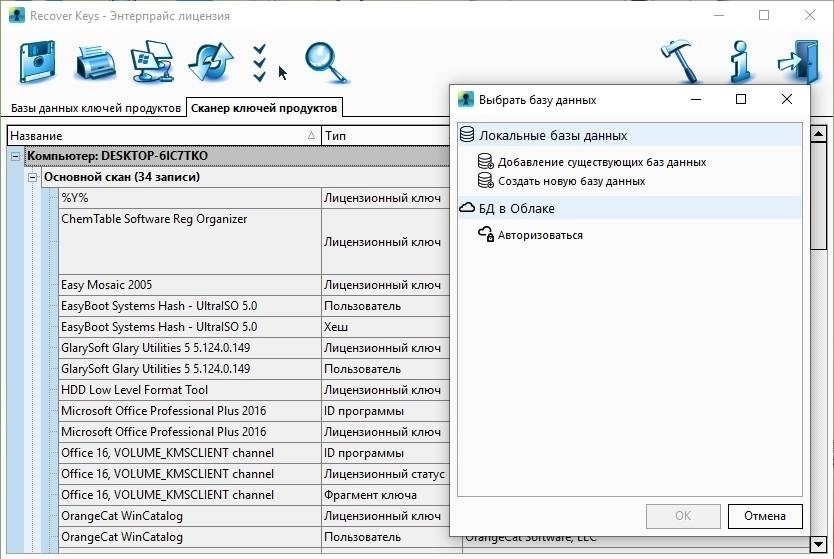The image size is (834, 559).
Task: Sort by the Название column header
Action: pos(164,136)
